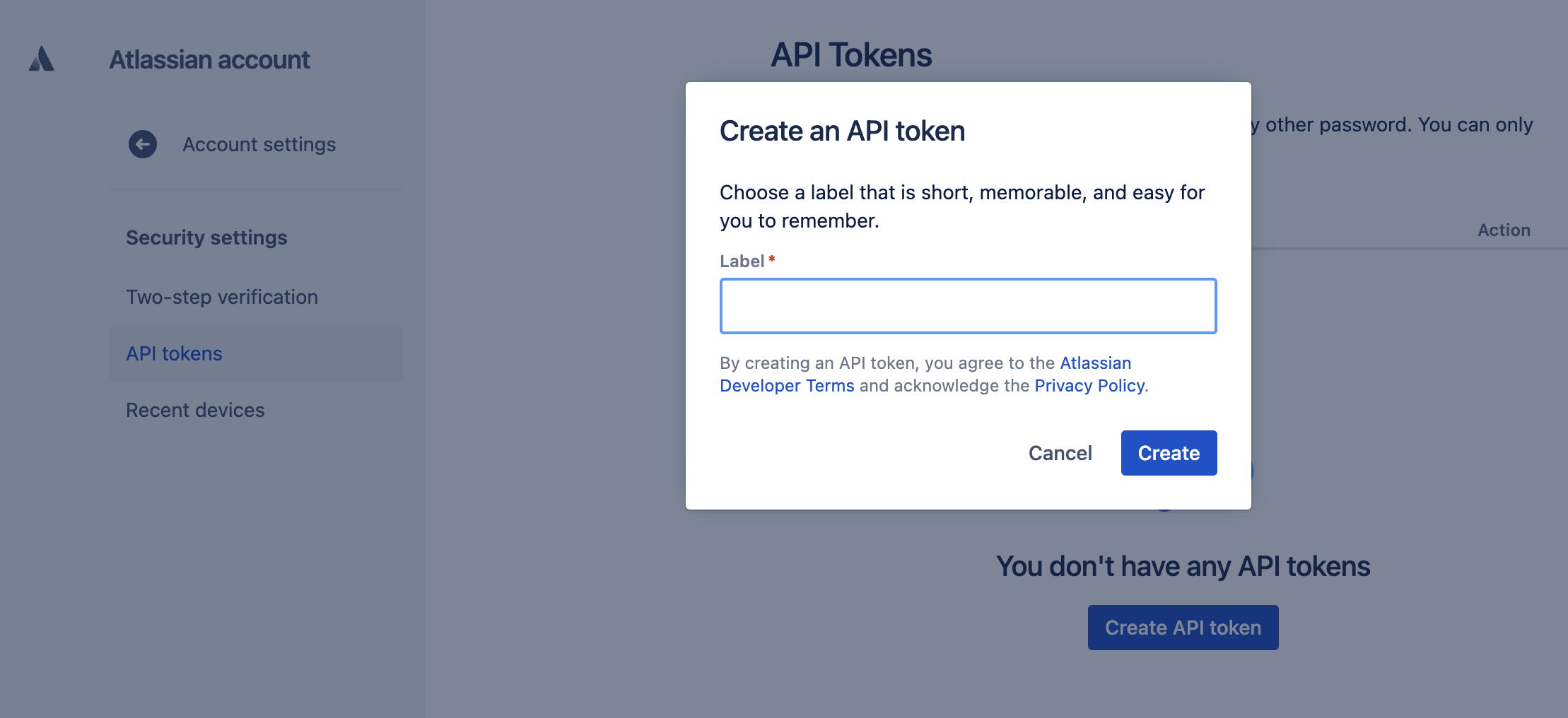Click the Create an API token dialog title
This screenshot has width=1568, height=718.
click(842, 131)
